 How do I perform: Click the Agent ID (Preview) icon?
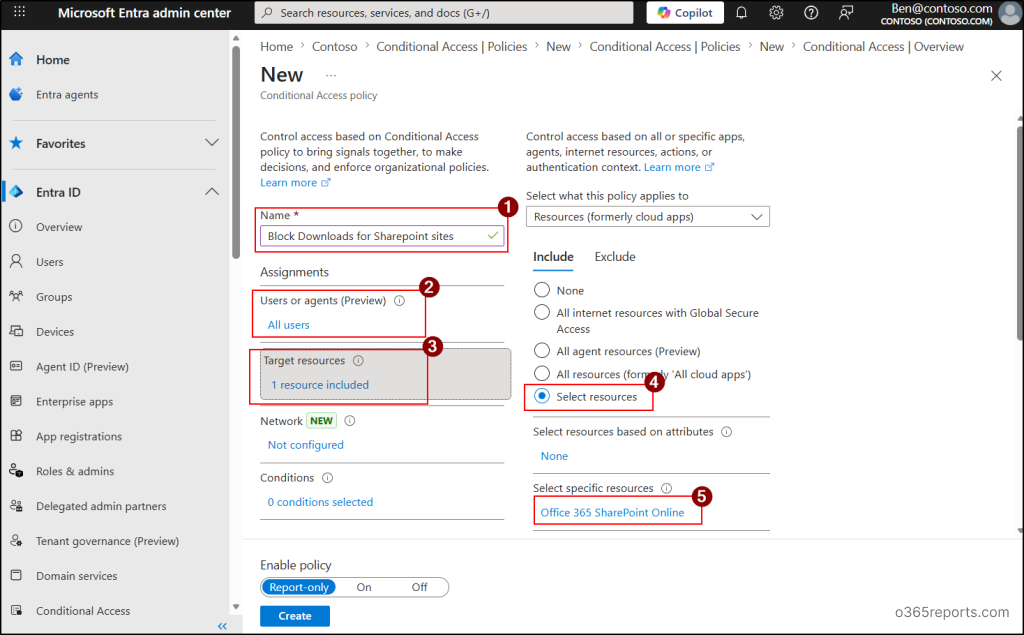point(16,366)
